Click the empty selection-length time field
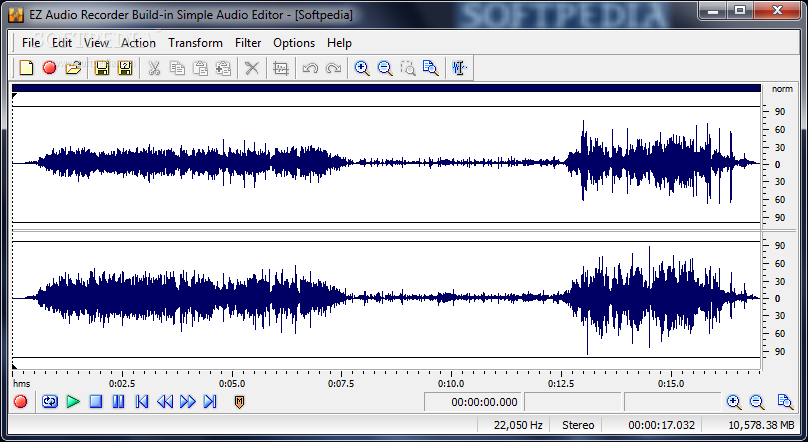 (672, 402)
